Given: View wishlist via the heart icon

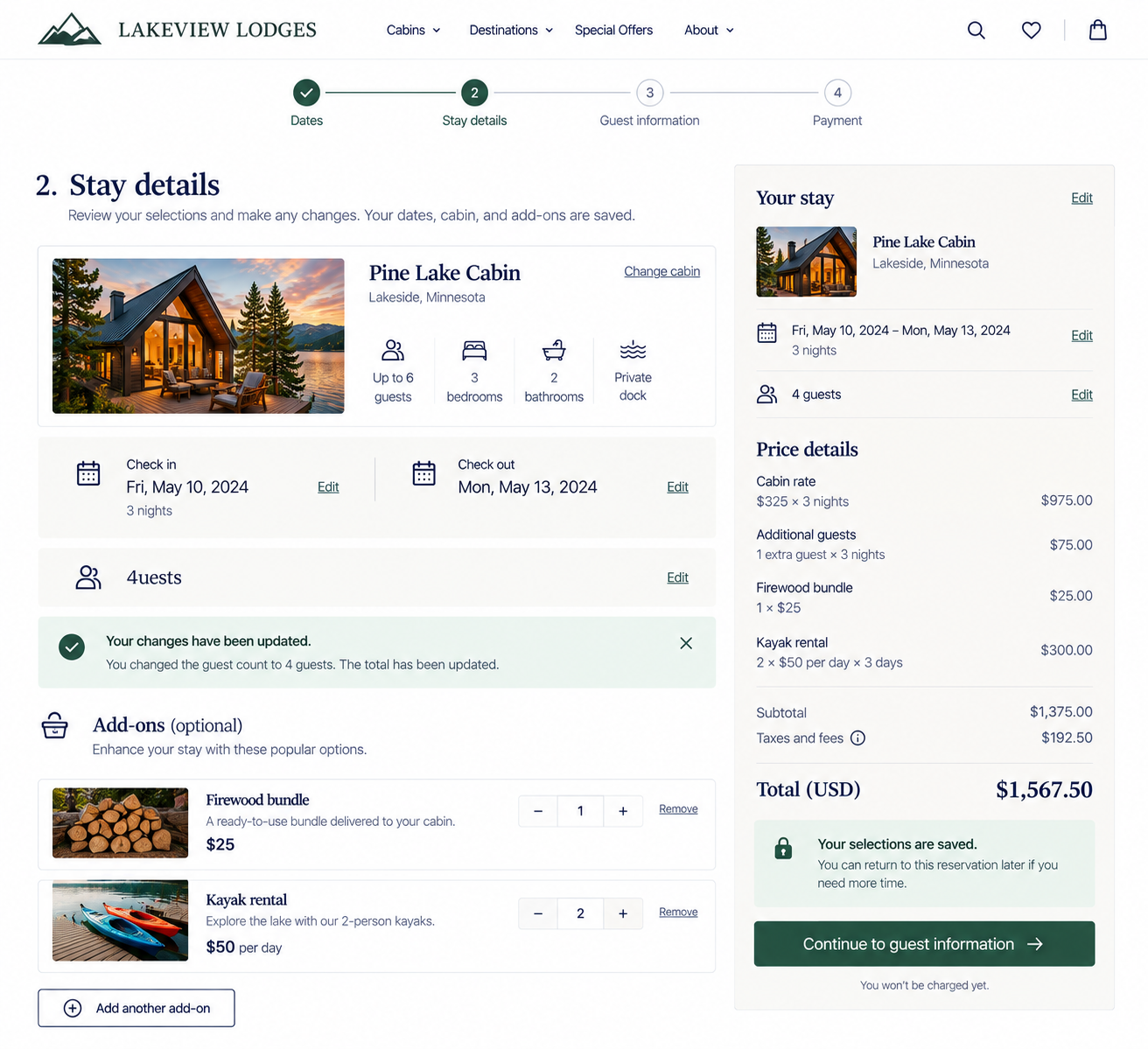Looking at the screenshot, I should coord(1032,31).
